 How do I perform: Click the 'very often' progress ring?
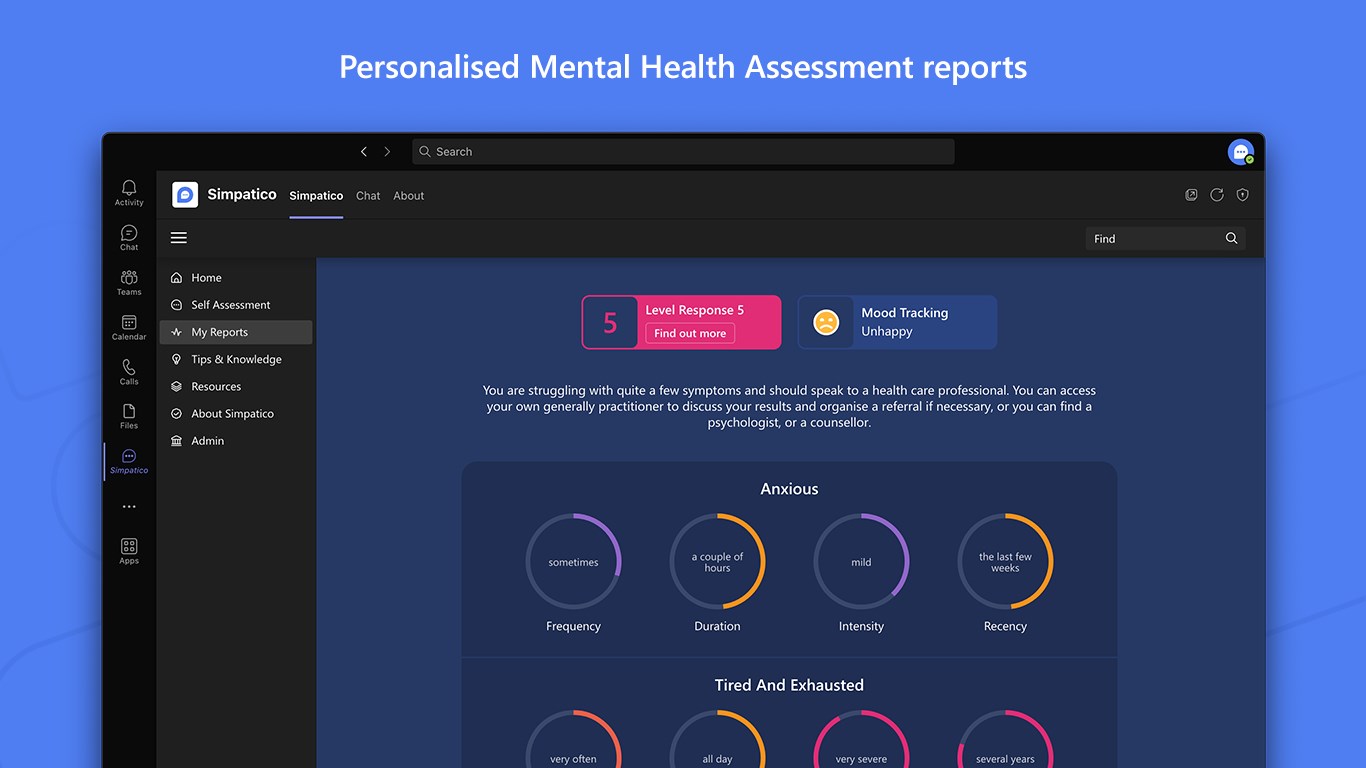point(574,740)
